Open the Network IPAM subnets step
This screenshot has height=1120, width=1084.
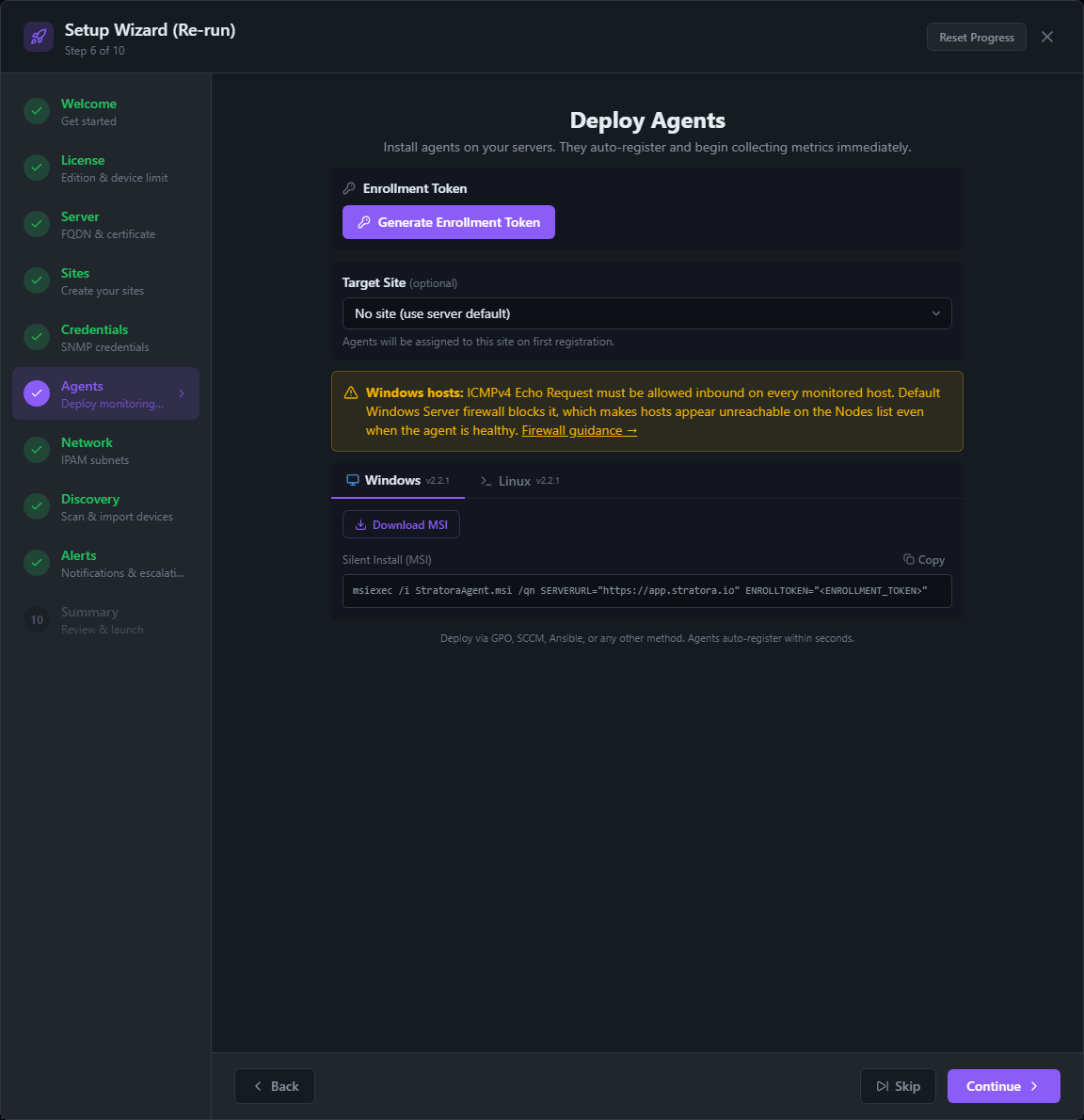click(x=105, y=450)
